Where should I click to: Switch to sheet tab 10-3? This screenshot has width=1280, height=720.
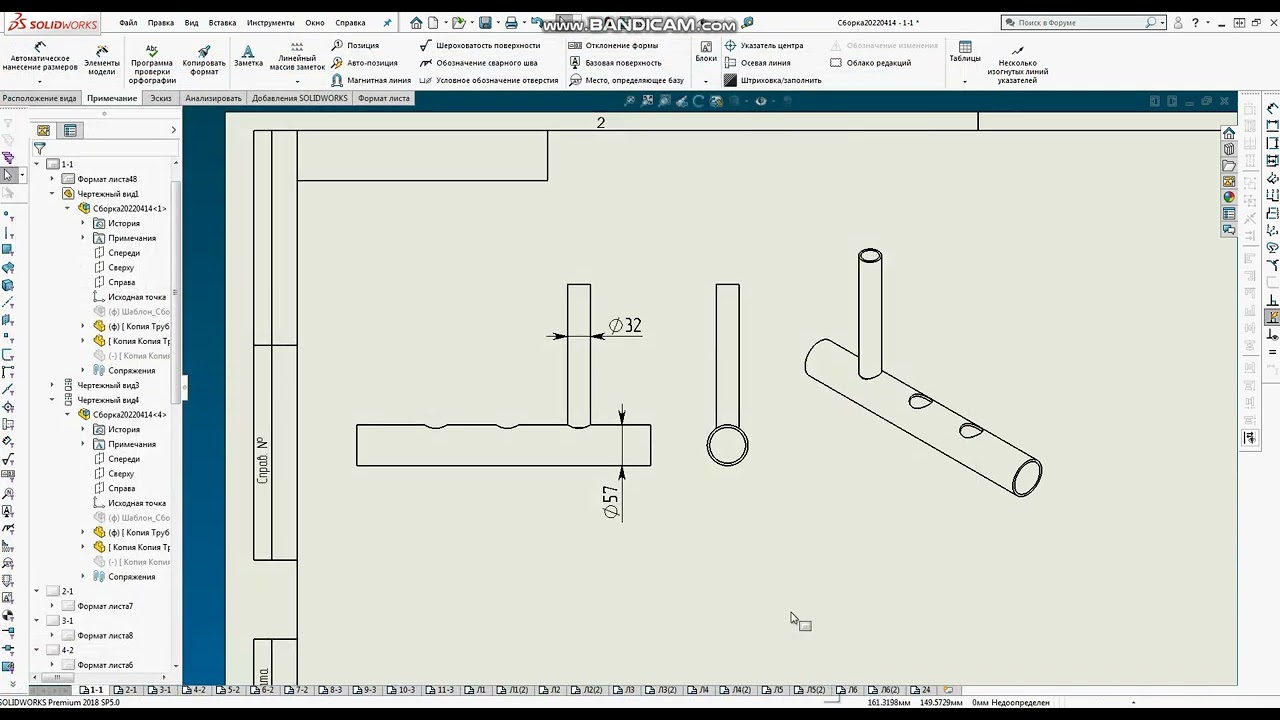click(x=400, y=690)
